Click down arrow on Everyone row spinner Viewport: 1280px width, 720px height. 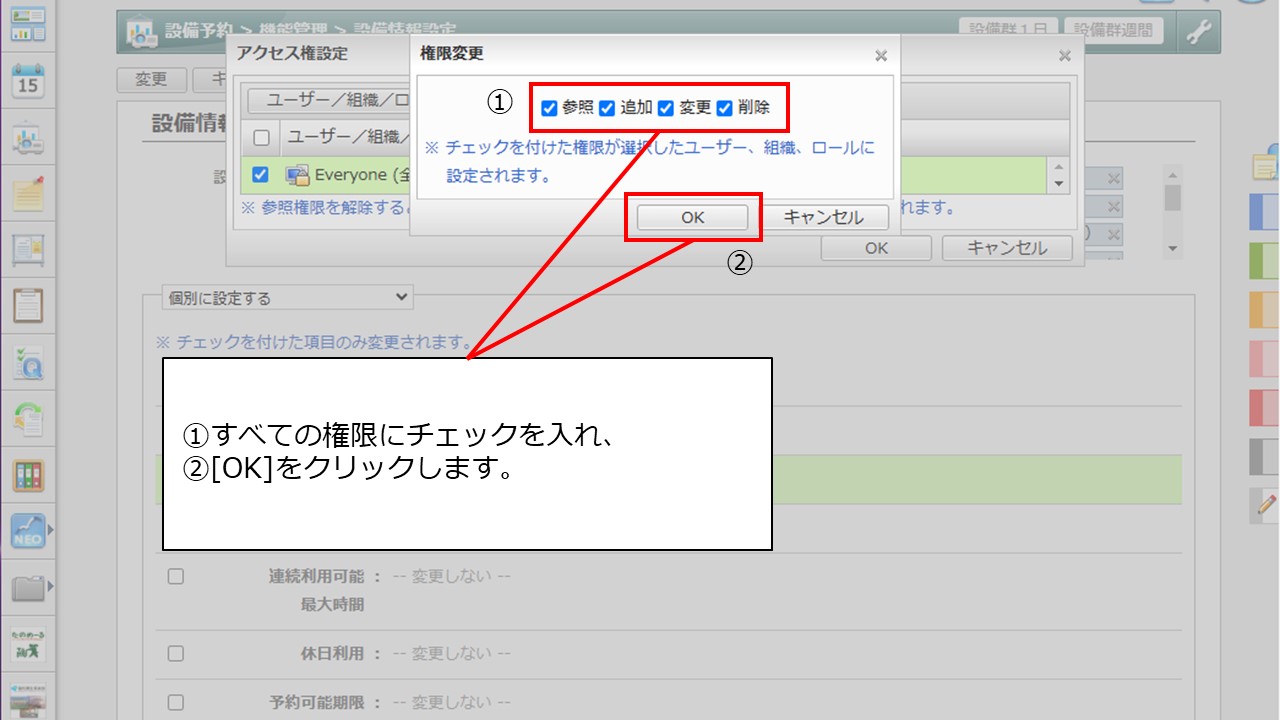click(1058, 184)
